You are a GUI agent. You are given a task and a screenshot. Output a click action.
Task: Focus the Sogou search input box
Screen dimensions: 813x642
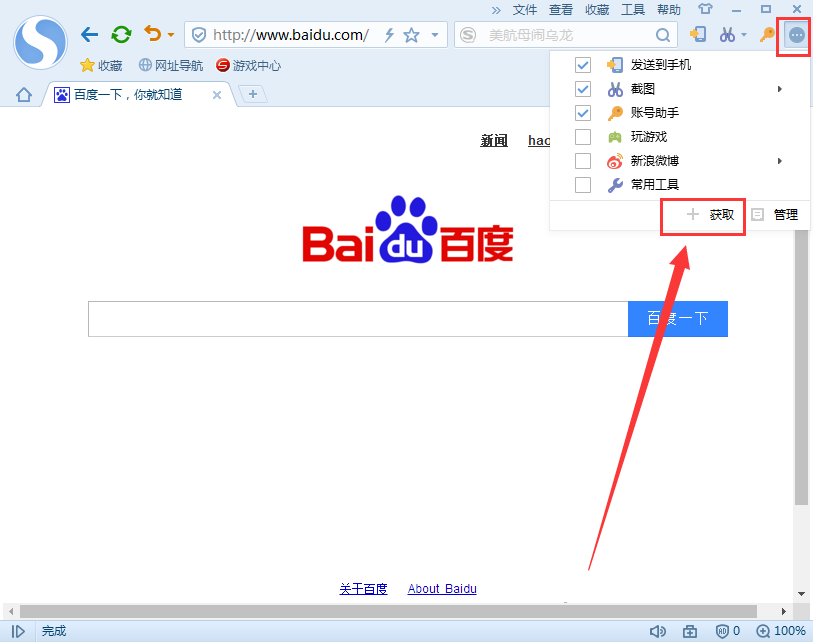(x=566, y=35)
